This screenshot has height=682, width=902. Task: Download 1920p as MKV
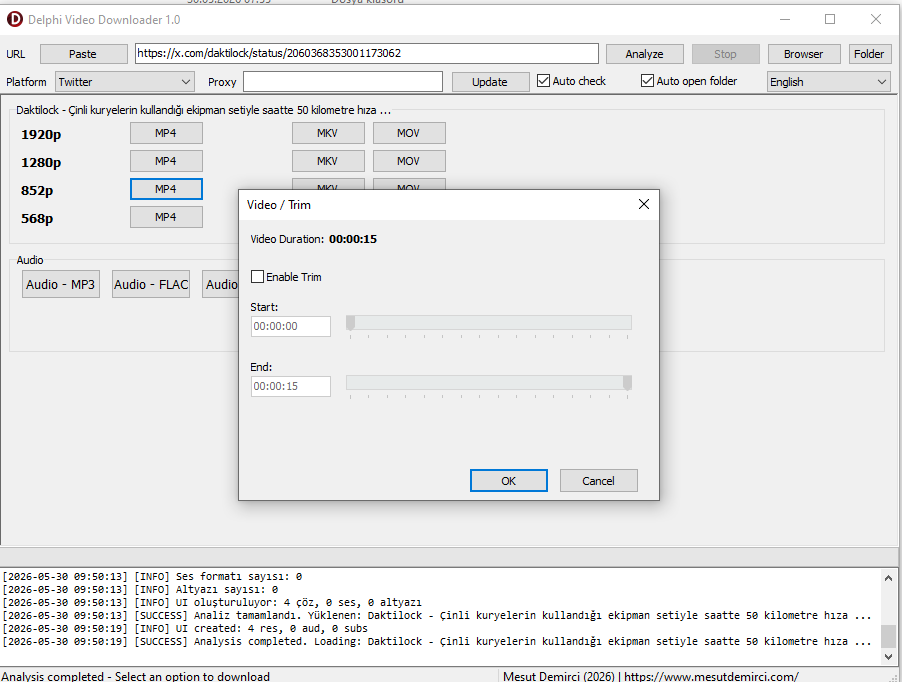click(x=328, y=133)
